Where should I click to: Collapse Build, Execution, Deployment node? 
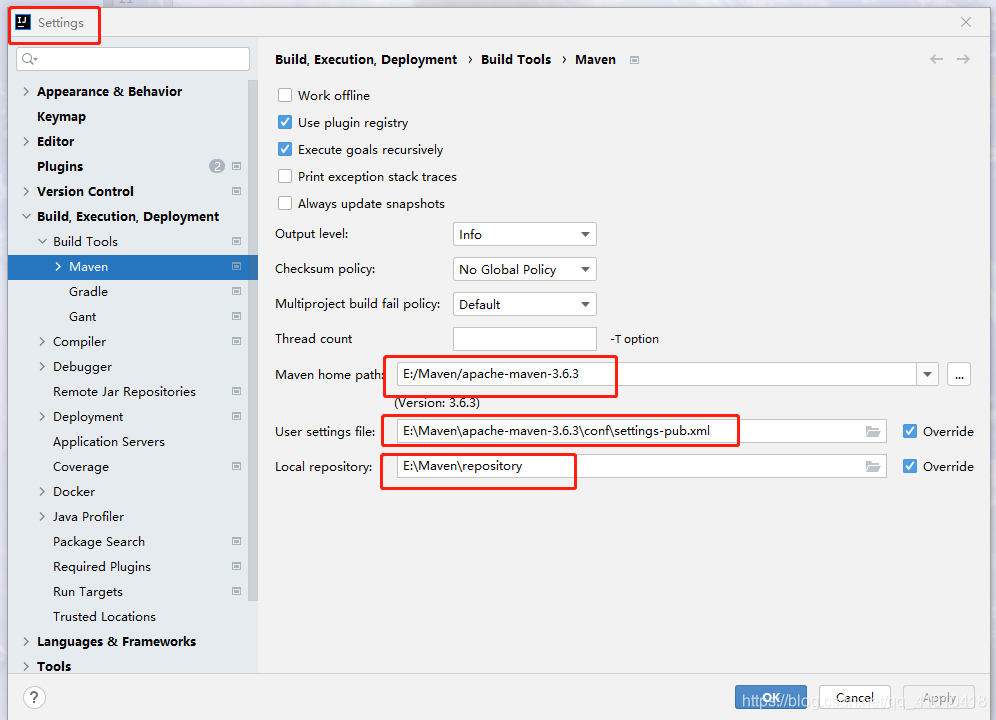26,216
